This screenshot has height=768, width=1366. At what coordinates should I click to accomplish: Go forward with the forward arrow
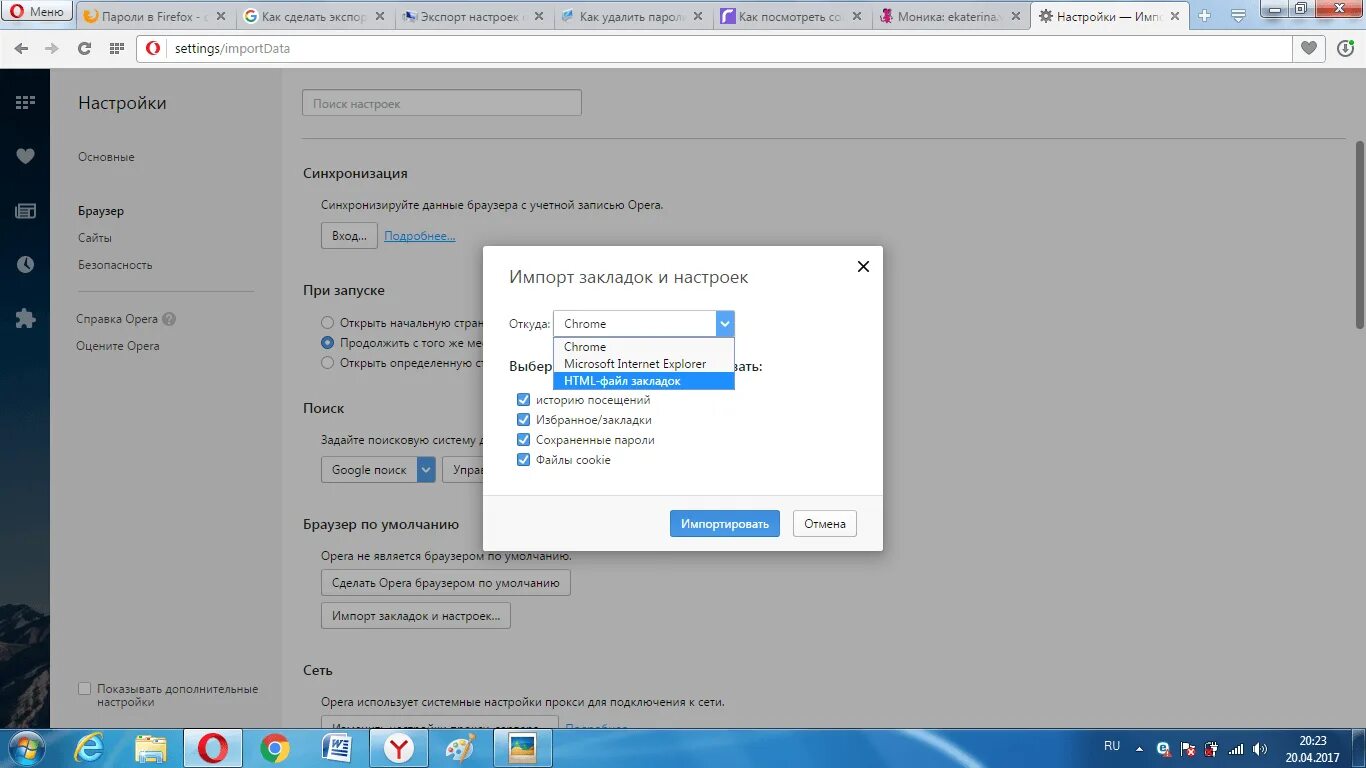(x=52, y=49)
